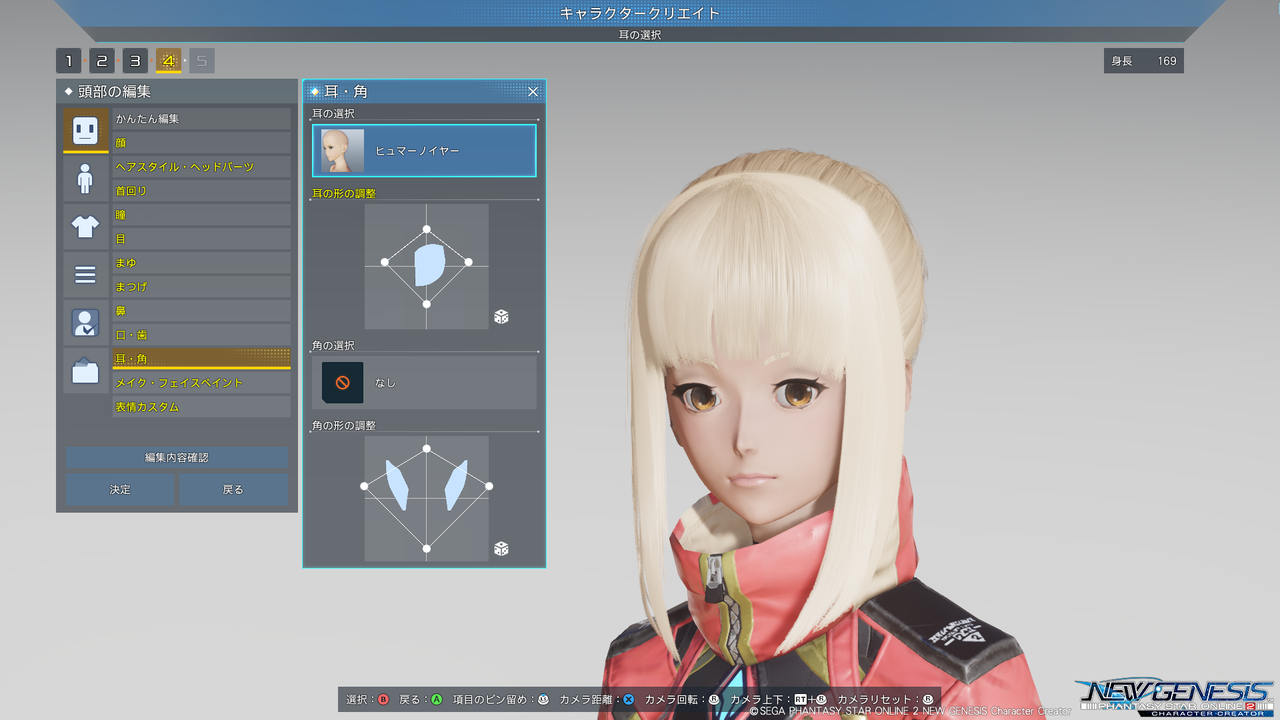1280x720 pixels.
Task: Go to creation step 2
Action: click(102, 61)
